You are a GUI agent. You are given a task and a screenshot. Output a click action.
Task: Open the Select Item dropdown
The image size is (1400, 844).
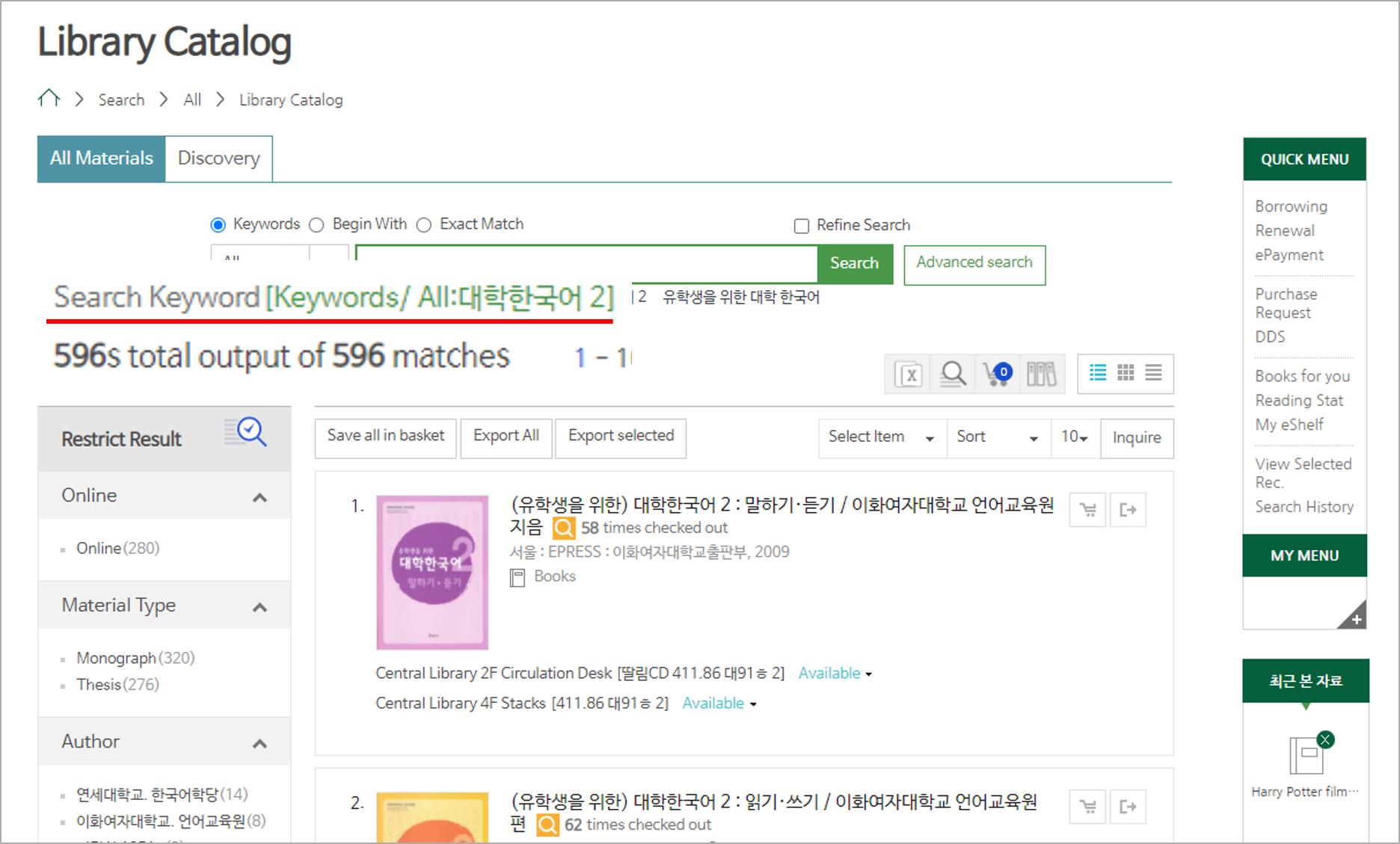(x=882, y=437)
